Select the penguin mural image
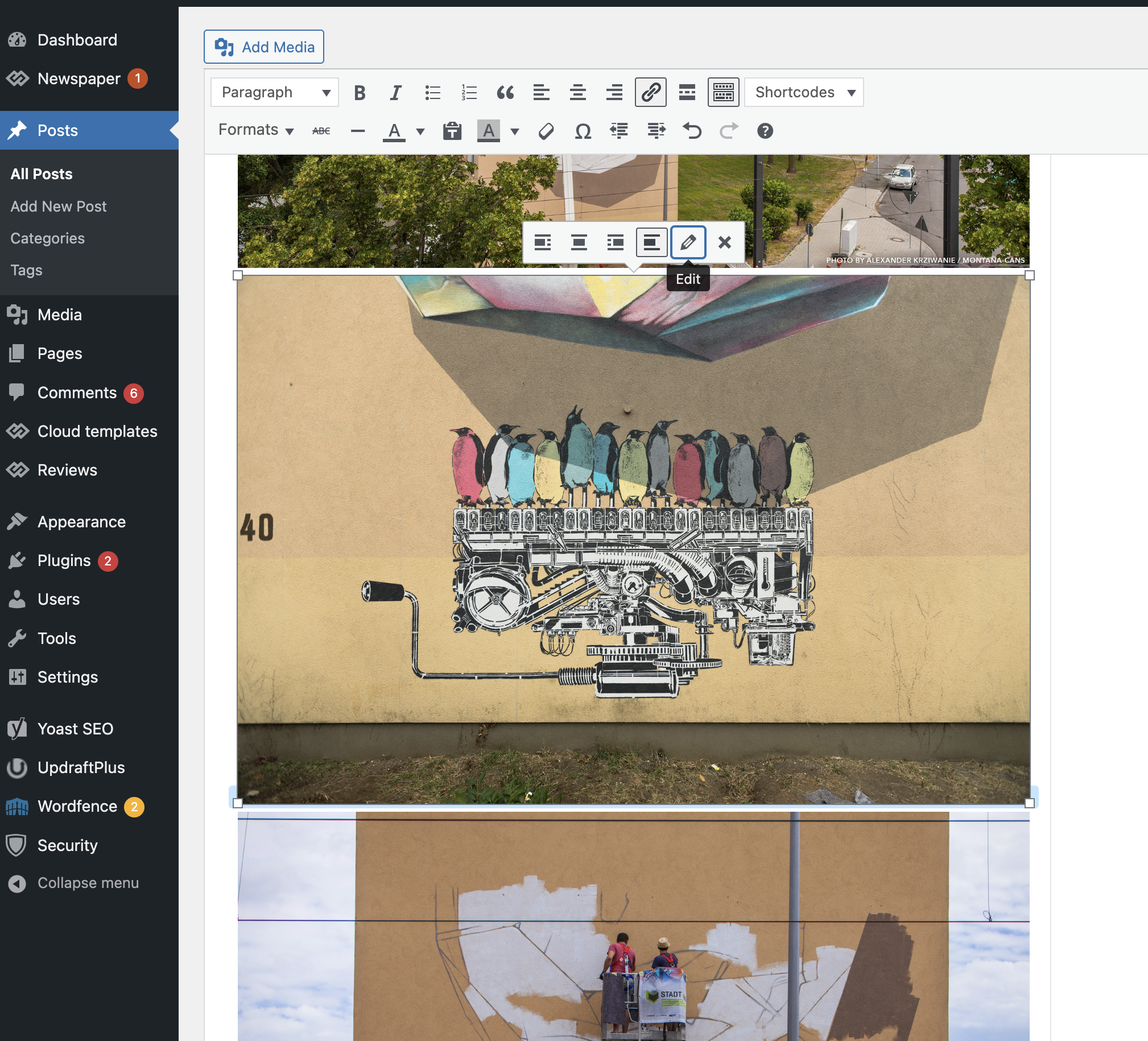 click(x=633, y=539)
